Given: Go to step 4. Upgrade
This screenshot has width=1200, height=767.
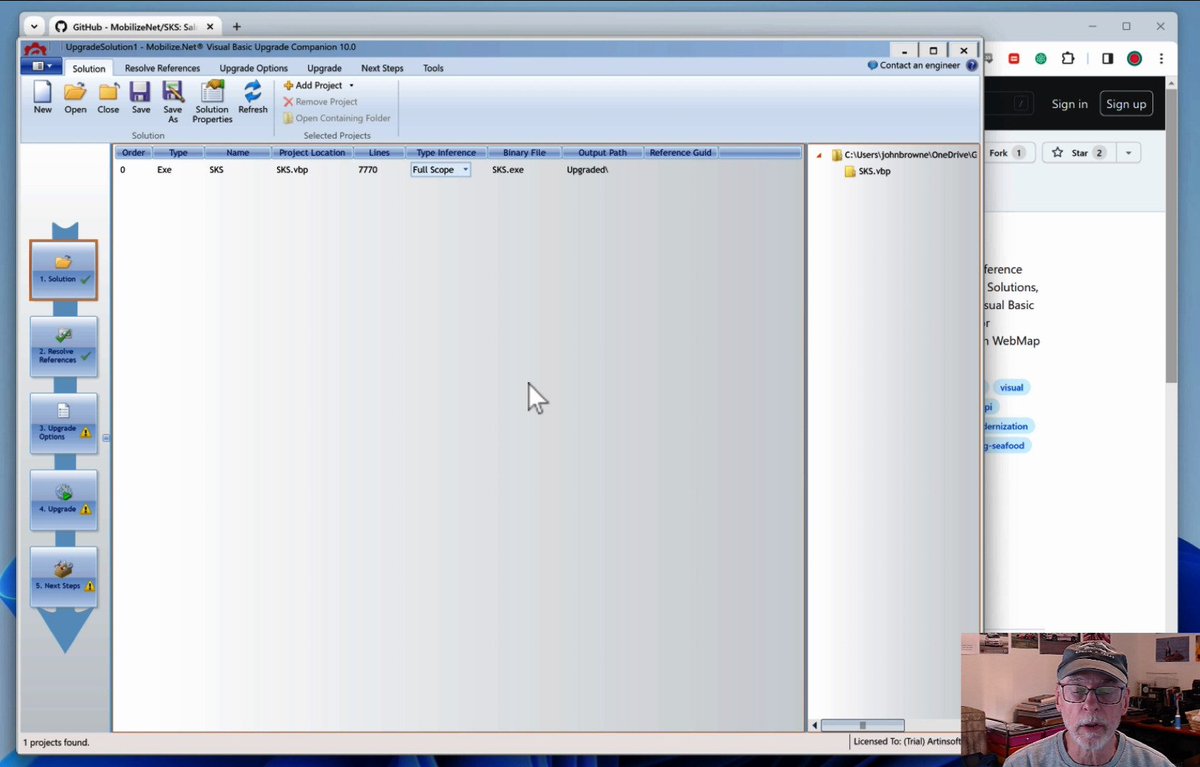Looking at the screenshot, I should (63, 500).
